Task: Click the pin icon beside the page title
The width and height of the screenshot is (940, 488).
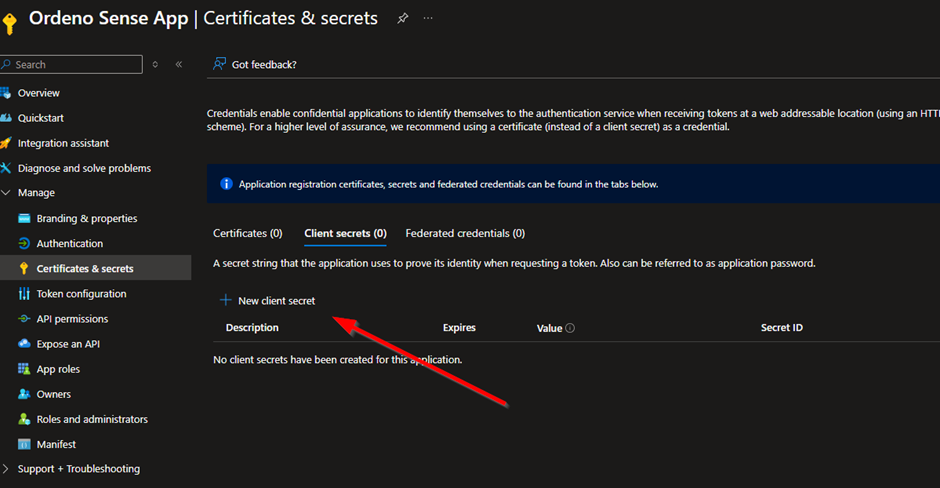Action: coord(402,18)
